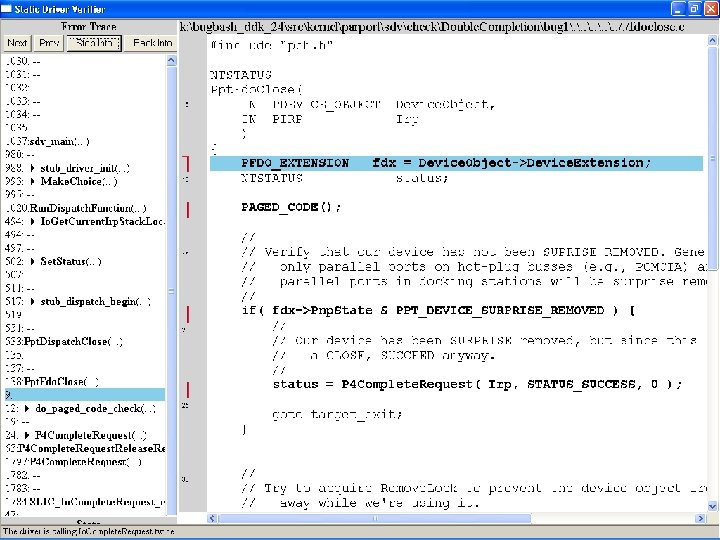Select the RunDispatchFunction trace entry
The height and width of the screenshot is (540, 720).
click(x=76, y=208)
